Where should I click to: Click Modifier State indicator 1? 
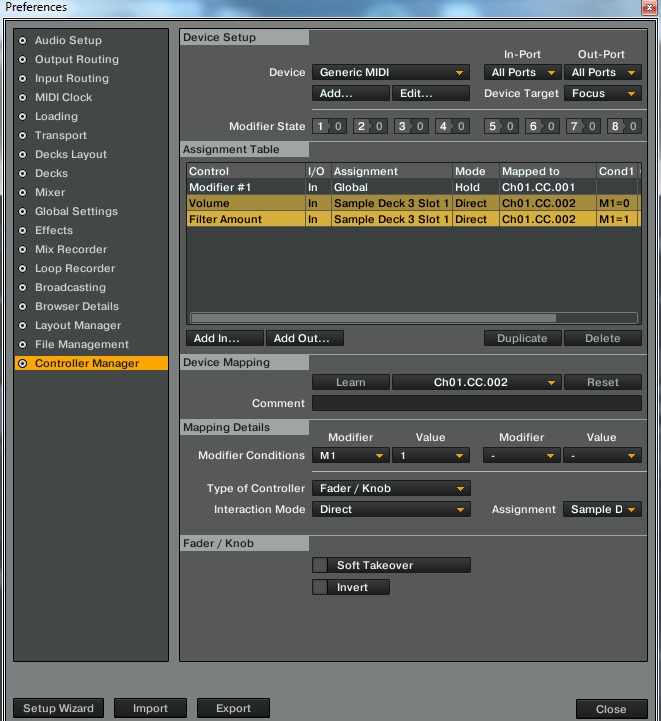point(330,126)
